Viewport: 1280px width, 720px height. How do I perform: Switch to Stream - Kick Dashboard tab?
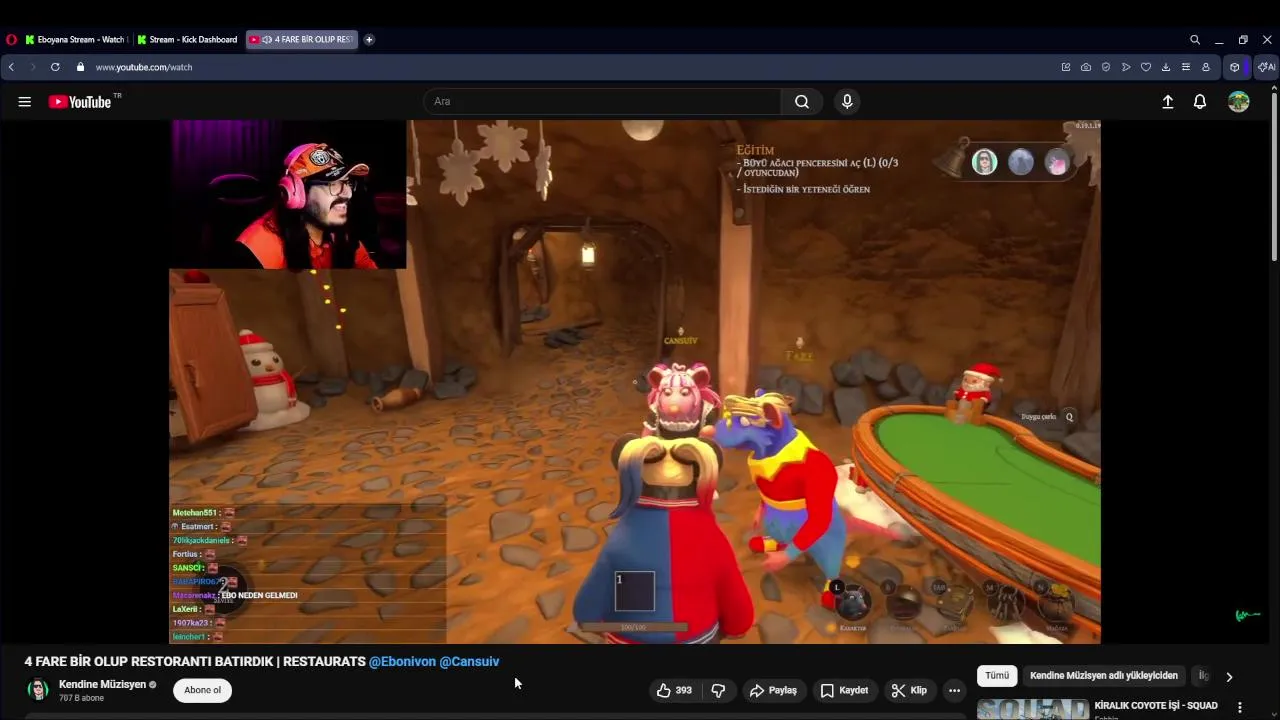point(188,40)
